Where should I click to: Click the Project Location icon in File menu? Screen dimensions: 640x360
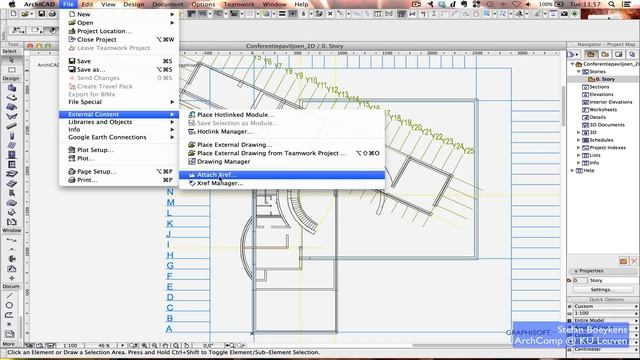pyautogui.click(x=72, y=31)
